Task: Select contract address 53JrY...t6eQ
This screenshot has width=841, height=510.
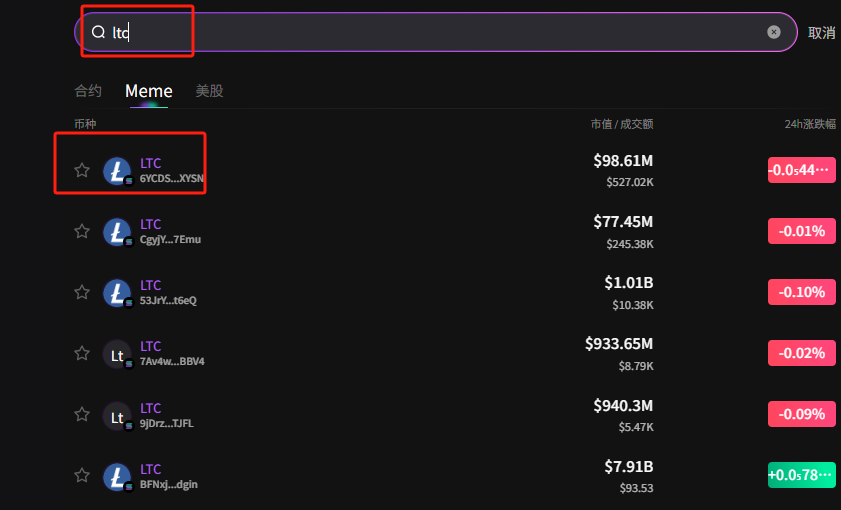Action: coord(168,300)
